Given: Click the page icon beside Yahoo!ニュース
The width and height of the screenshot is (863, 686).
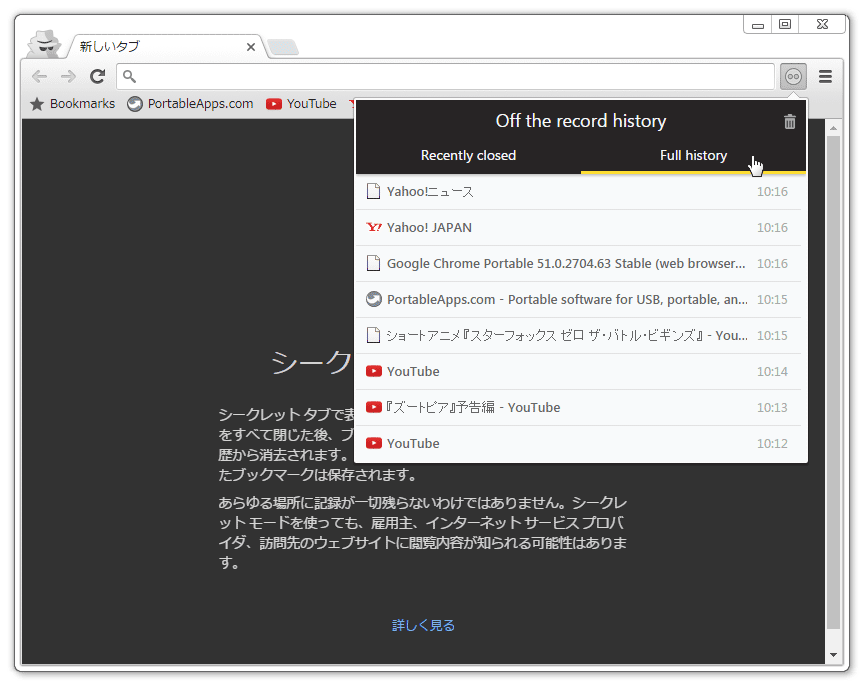Looking at the screenshot, I should (x=373, y=191).
